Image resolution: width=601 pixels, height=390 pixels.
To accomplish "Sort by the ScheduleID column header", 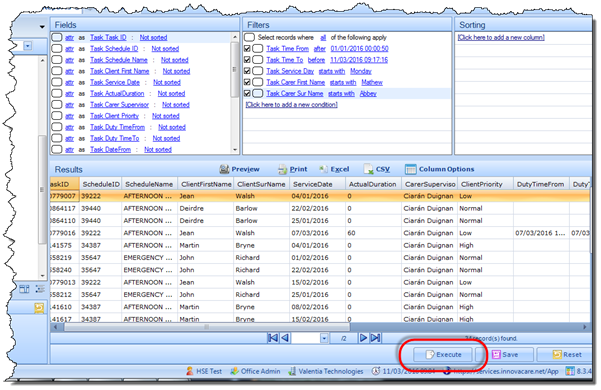I will (101, 184).
